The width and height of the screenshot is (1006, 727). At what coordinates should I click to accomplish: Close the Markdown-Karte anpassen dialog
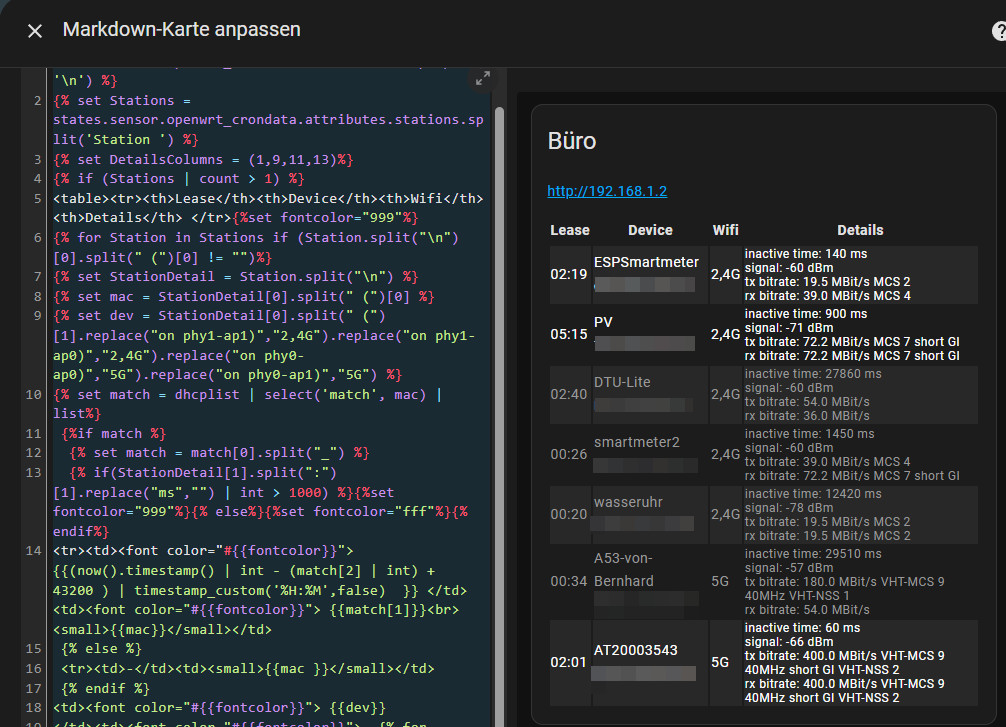click(x=35, y=31)
